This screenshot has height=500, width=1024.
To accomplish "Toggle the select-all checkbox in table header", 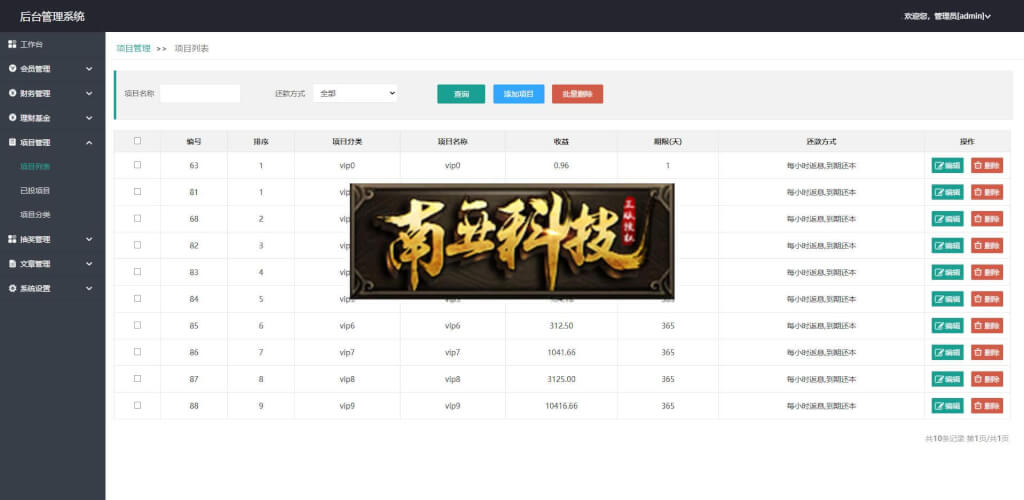I will pyautogui.click(x=137, y=140).
